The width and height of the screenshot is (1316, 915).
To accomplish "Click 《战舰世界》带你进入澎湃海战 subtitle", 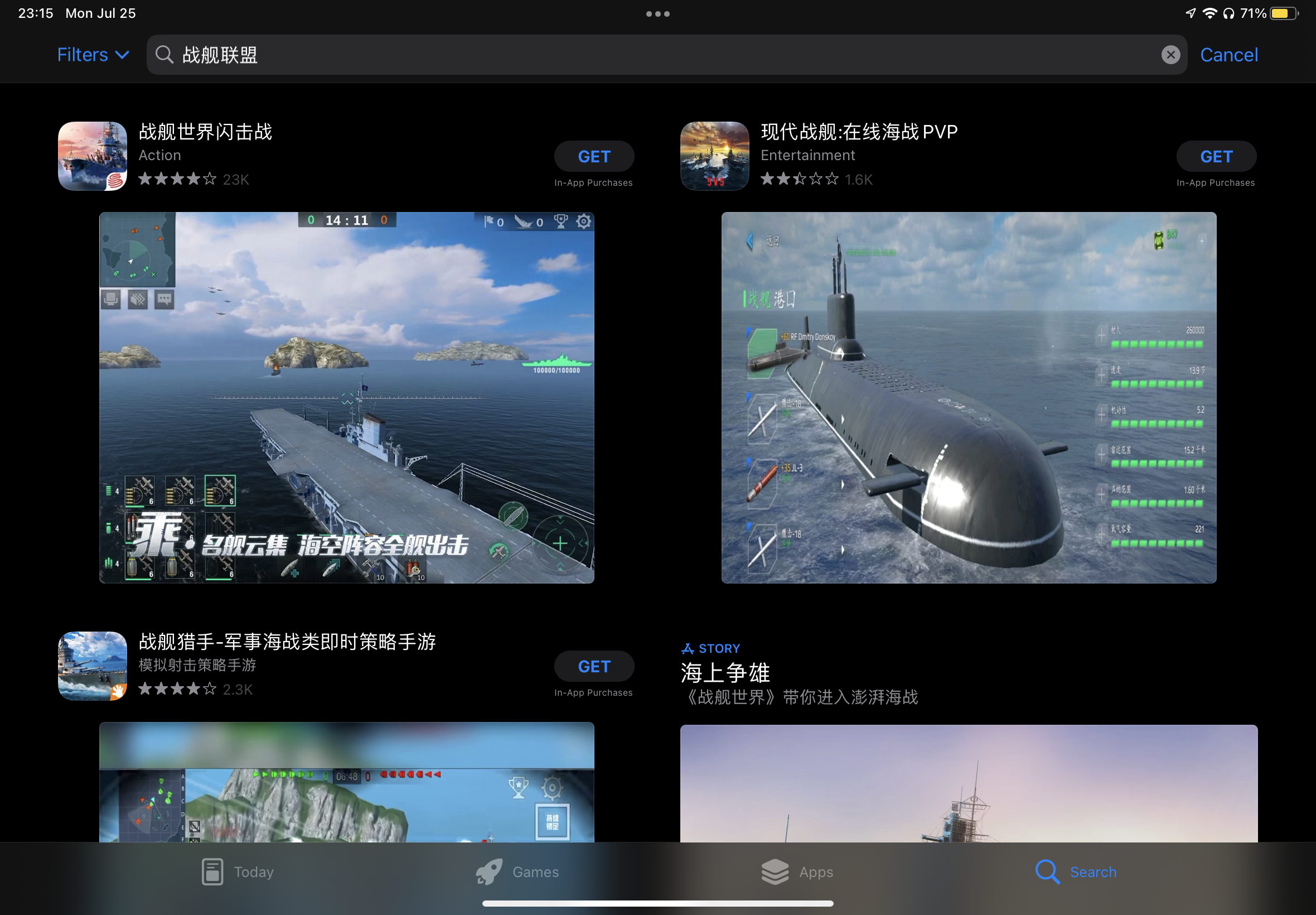I will [800, 697].
